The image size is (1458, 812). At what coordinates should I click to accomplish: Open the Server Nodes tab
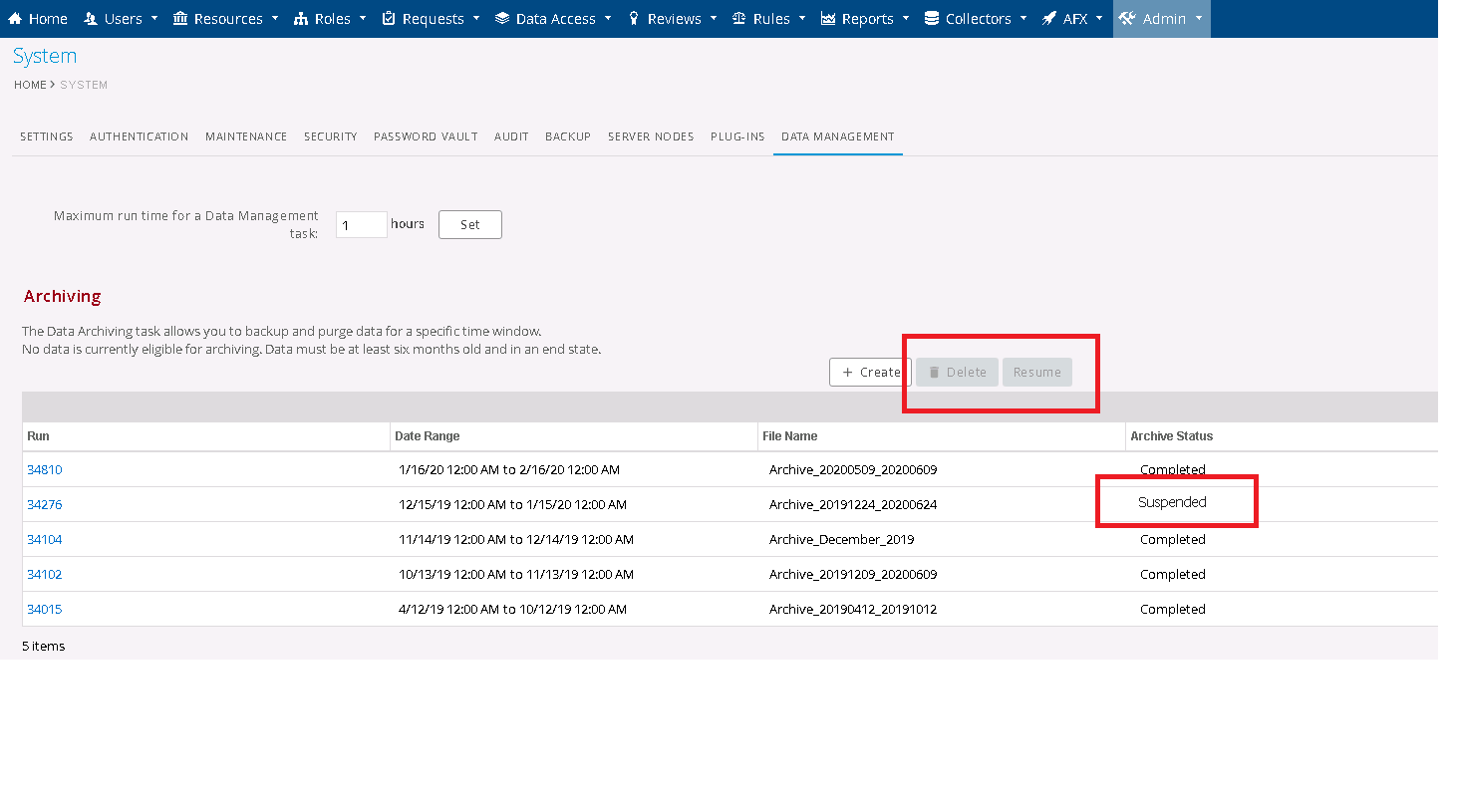[x=651, y=136]
